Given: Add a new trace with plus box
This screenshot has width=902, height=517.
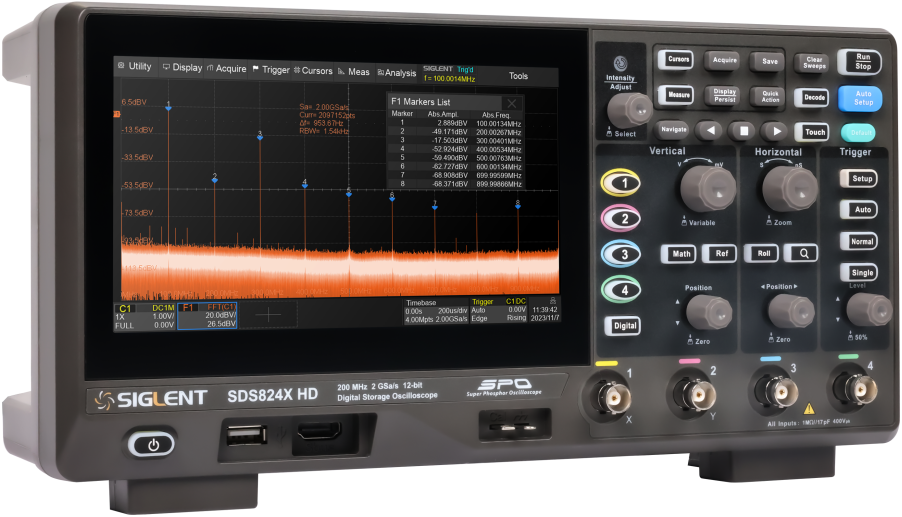Looking at the screenshot, I should coord(268,315).
